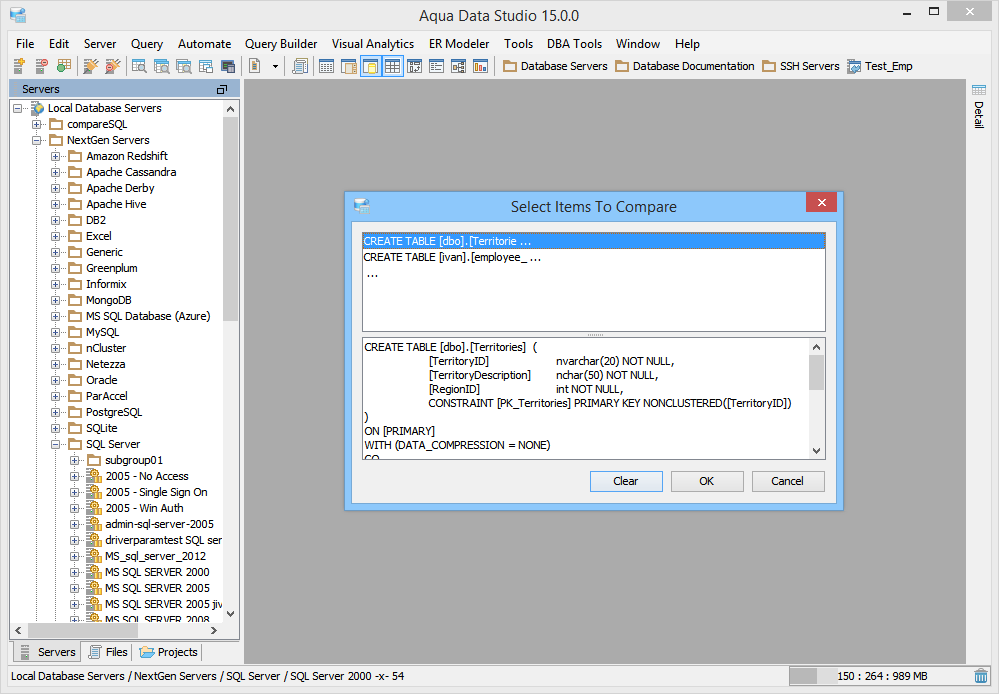Viewport: 999px width, 694px height.
Task: Click the highlighted yellow panel layout icon
Action: pos(371,66)
